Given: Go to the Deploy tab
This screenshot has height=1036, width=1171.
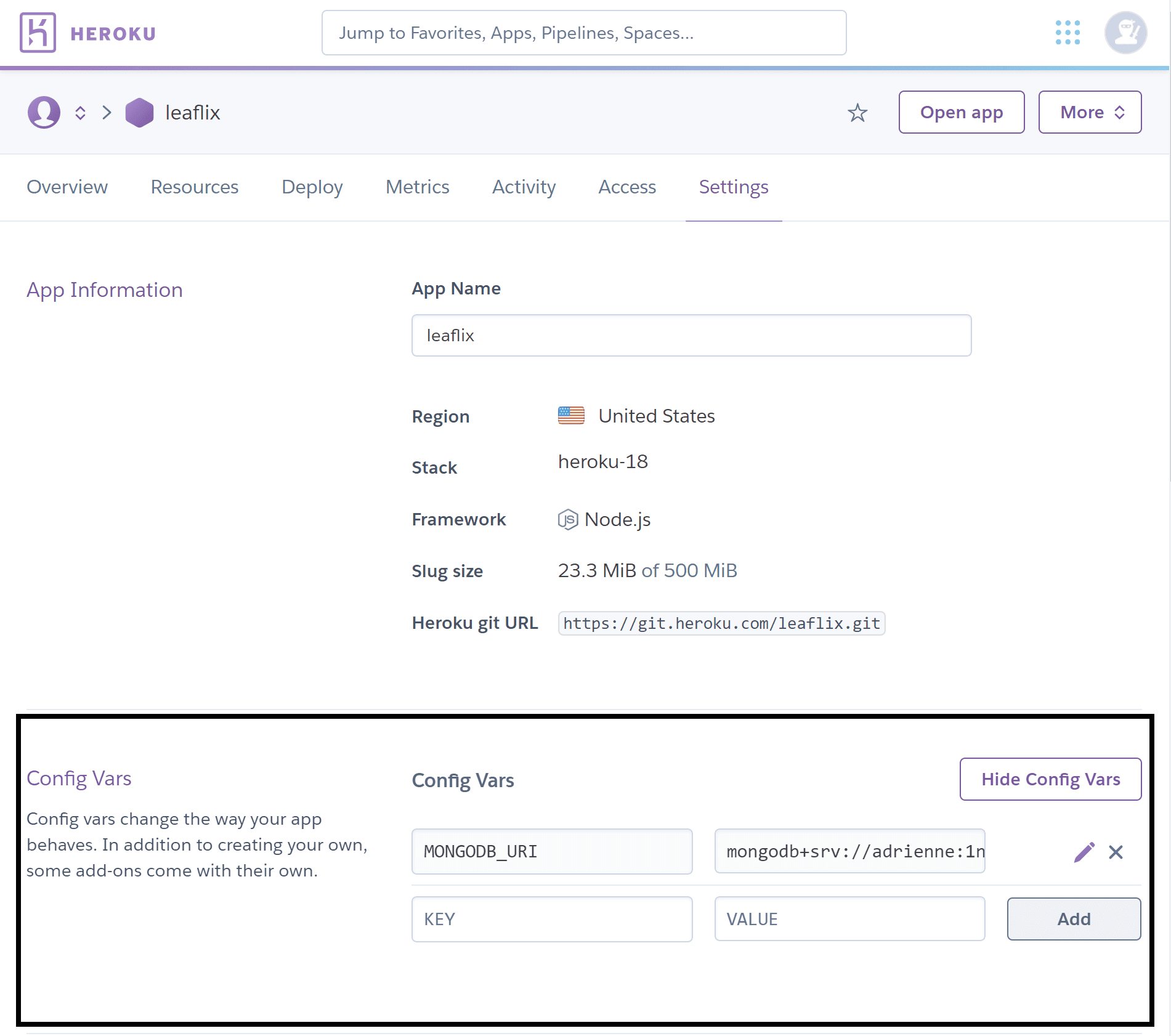Looking at the screenshot, I should click(x=312, y=187).
